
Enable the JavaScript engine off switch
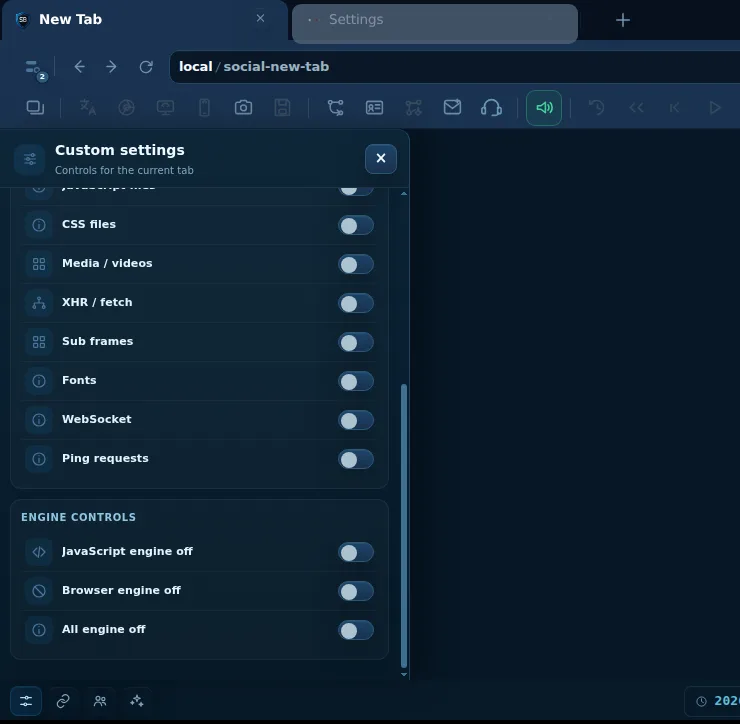click(356, 552)
